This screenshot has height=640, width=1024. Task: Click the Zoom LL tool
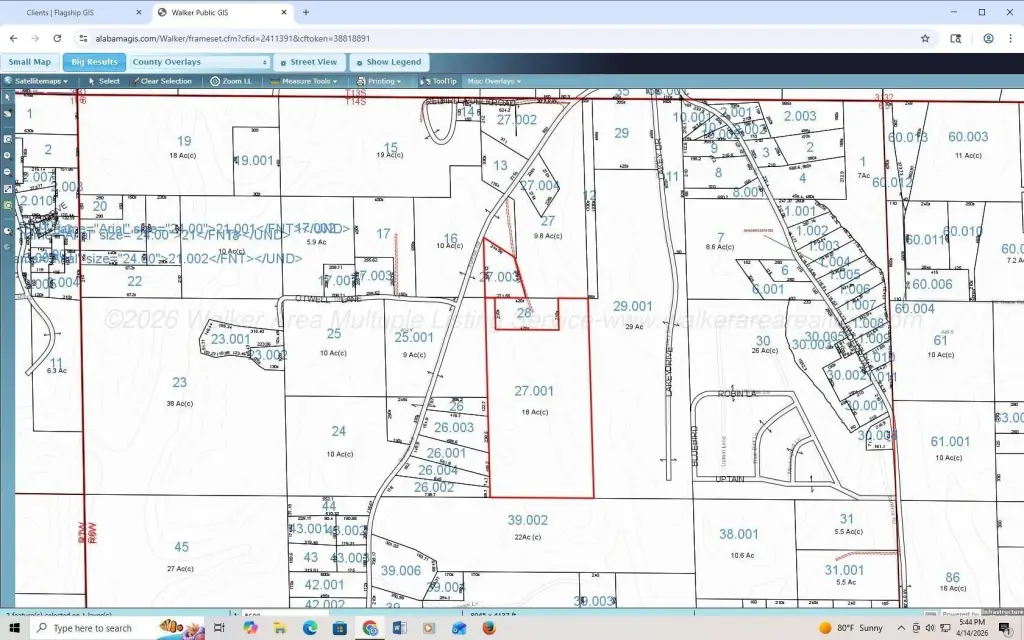[x=231, y=81]
